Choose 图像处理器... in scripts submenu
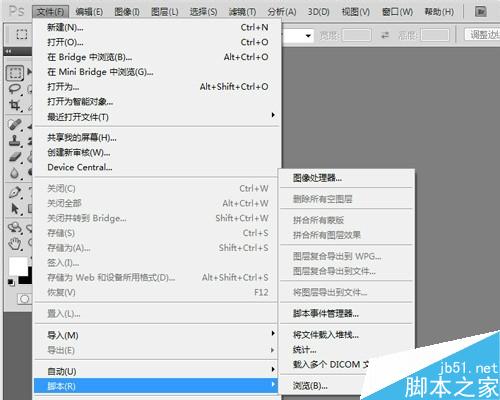This screenshot has width=500, height=400. point(347,178)
